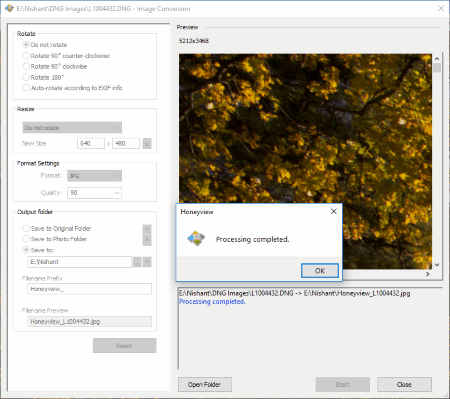Close the Honeyview message dialog
Screen dimensions: 450x399
coord(333,211)
